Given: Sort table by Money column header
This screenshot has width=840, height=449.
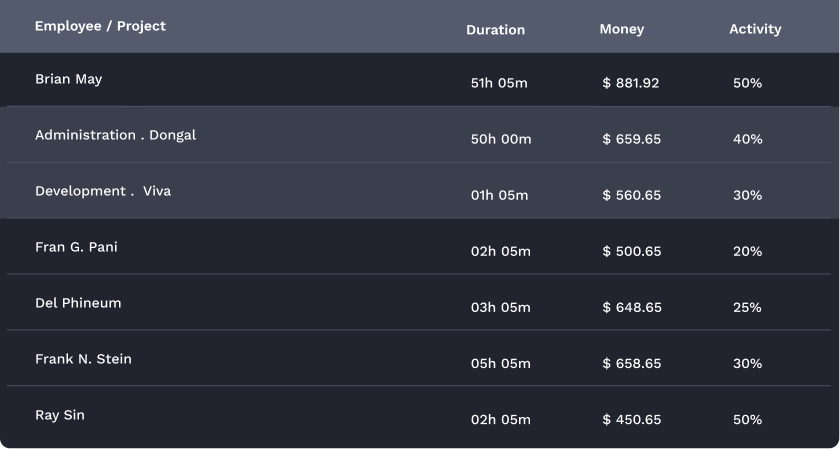Looking at the screenshot, I should (x=621, y=30).
